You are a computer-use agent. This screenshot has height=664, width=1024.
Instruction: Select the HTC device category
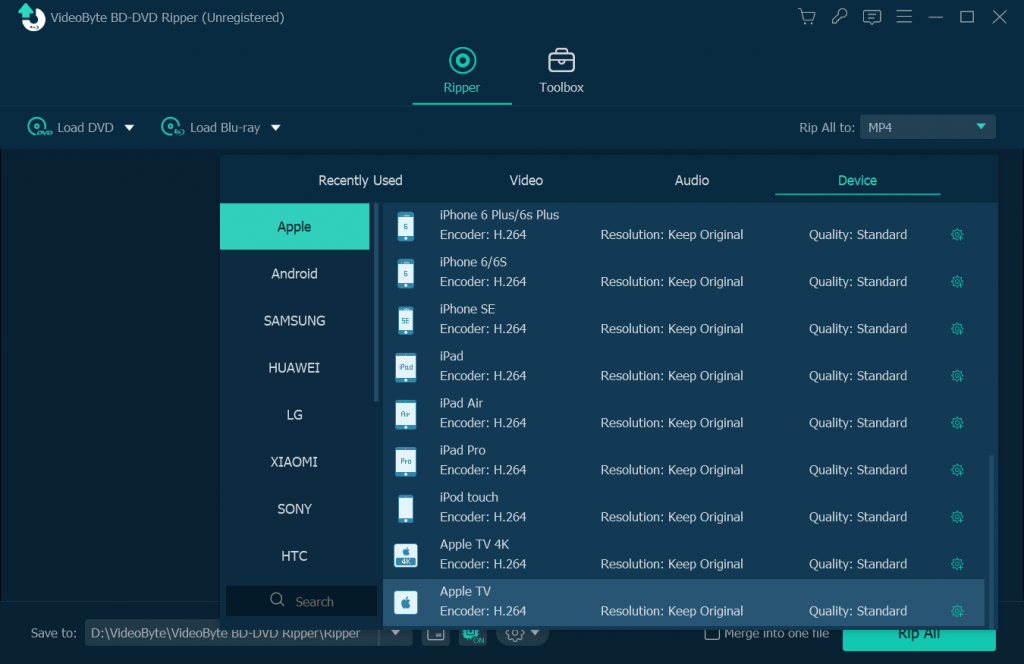pos(295,556)
